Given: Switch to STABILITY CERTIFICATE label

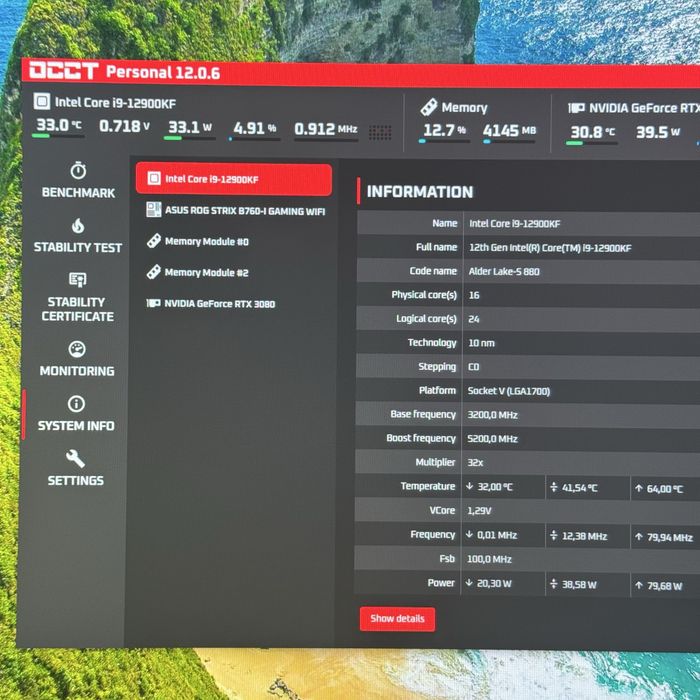Looking at the screenshot, I should click(x=77, y=309).
